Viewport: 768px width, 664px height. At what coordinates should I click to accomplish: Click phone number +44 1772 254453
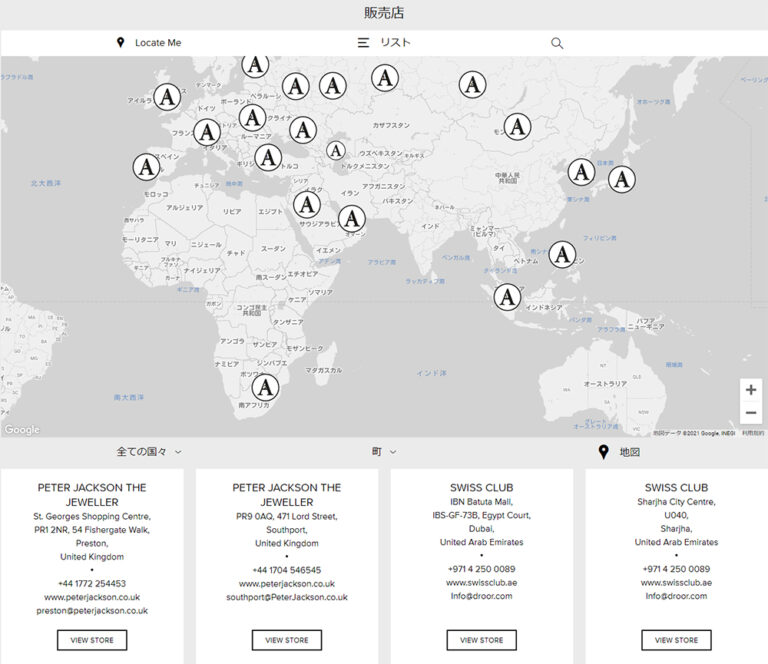click(x=92, y=584)
